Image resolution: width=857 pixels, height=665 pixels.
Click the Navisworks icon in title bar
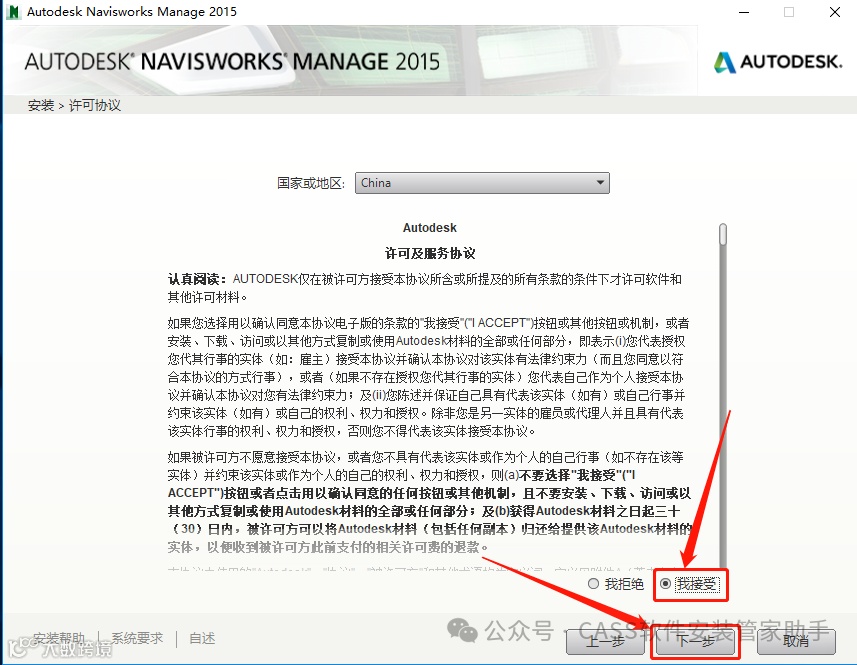[13, 11]
